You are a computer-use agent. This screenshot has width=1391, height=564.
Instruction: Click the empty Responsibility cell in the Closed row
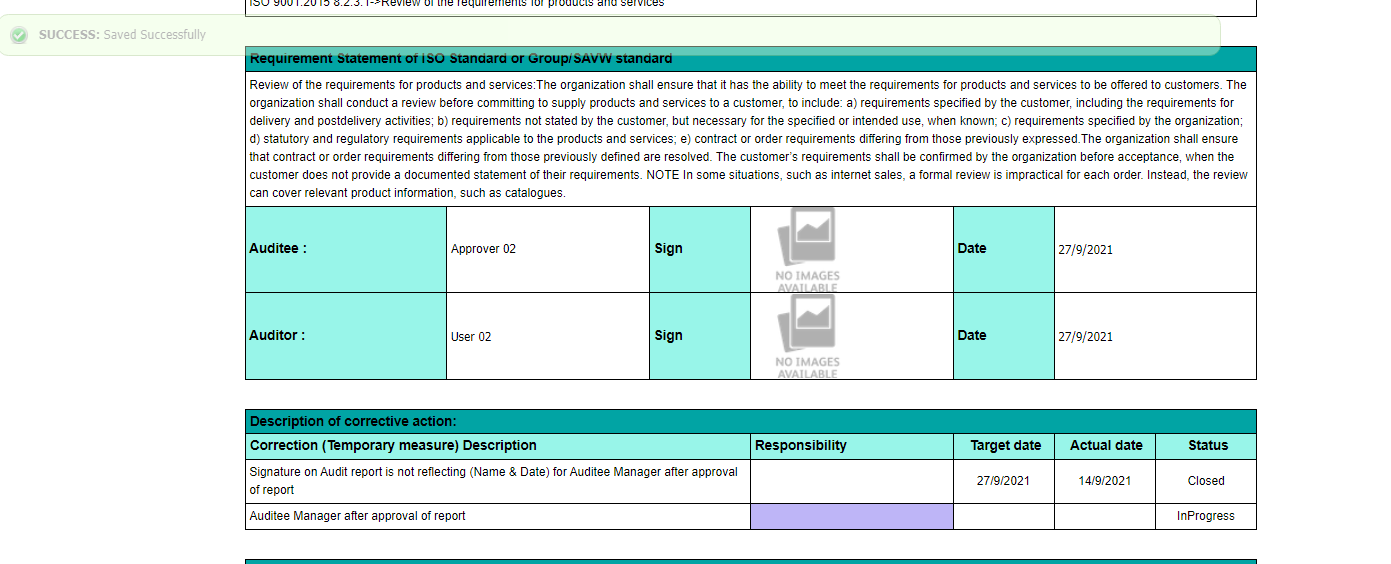pyautogui.click(x=852, y=481)
